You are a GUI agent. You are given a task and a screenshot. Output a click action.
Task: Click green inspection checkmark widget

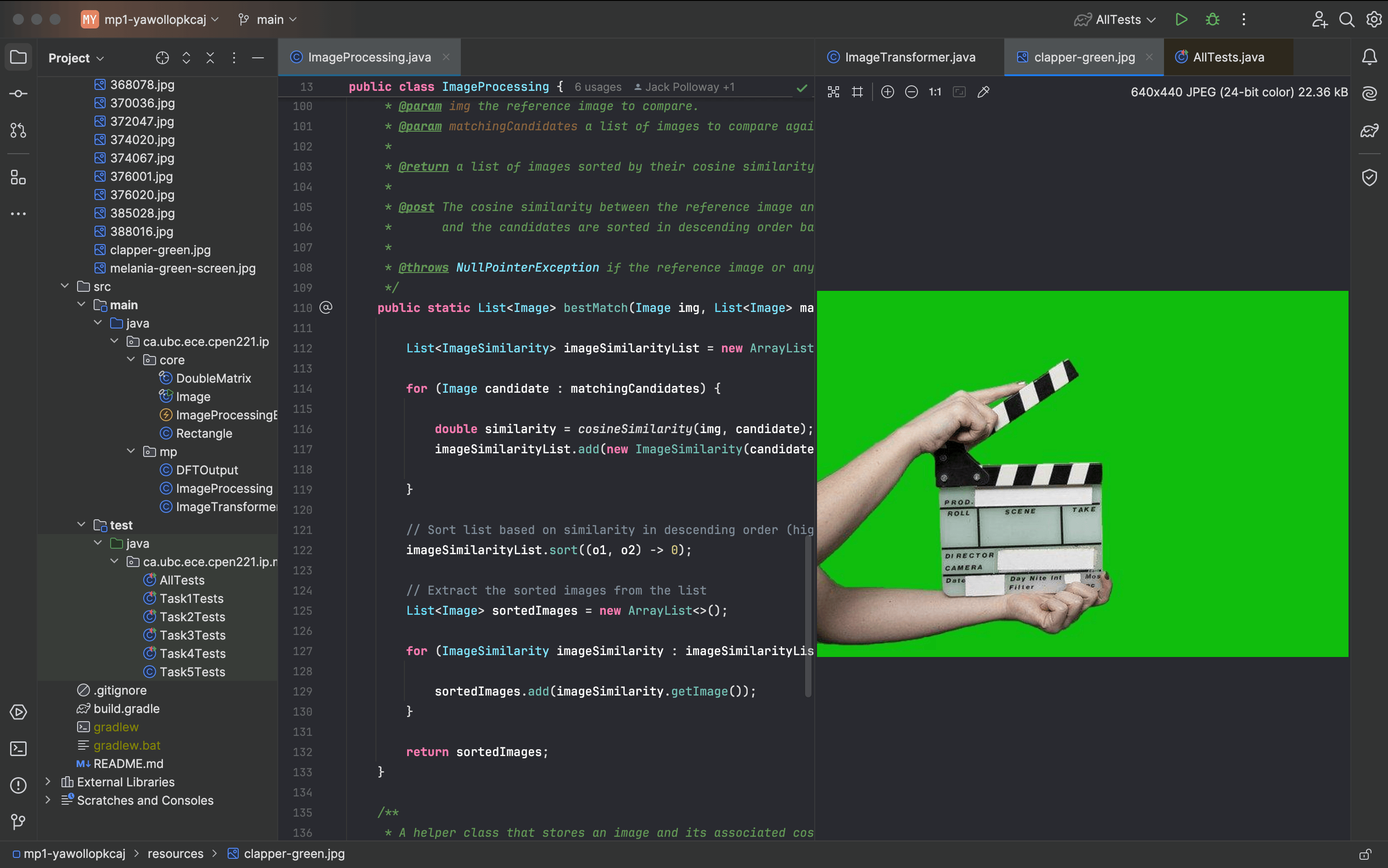click(802, 88)
